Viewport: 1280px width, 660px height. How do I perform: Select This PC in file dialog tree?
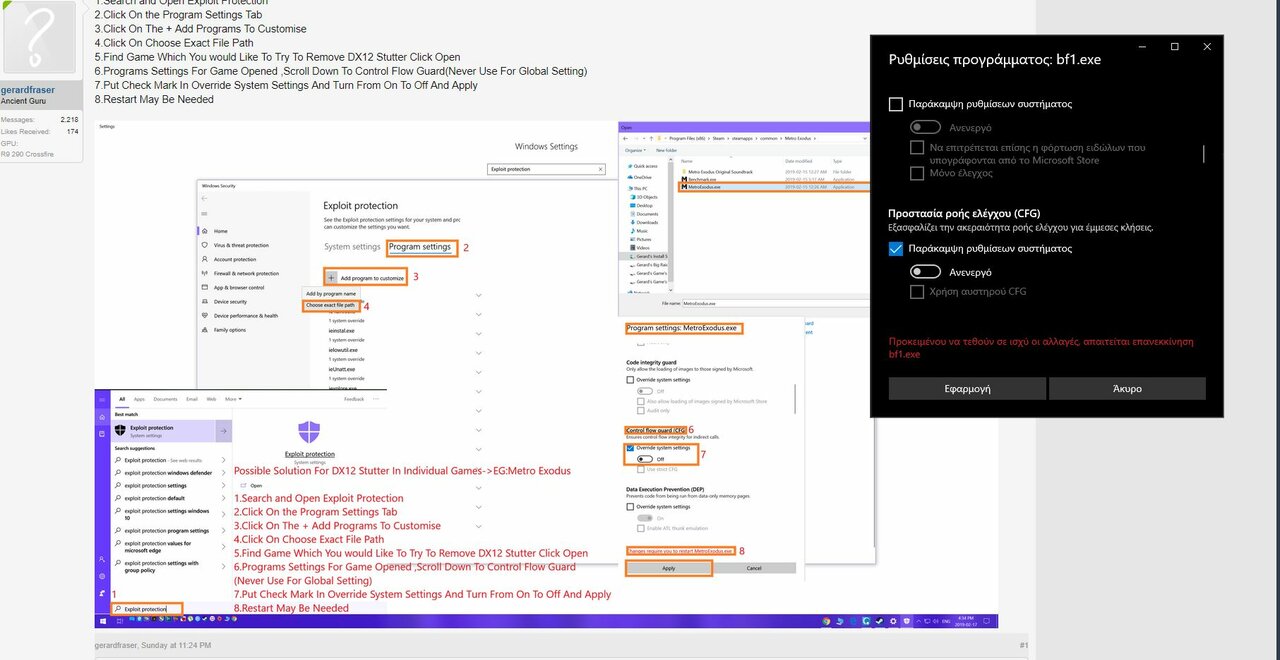click(639, 188)
